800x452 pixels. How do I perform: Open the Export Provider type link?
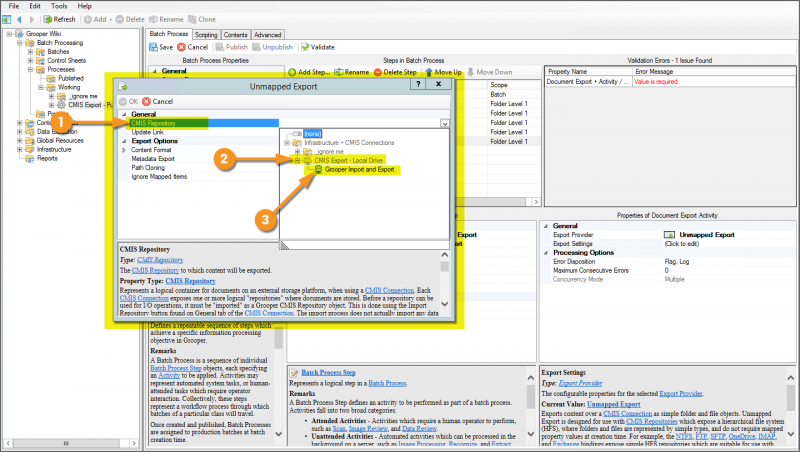580,383
